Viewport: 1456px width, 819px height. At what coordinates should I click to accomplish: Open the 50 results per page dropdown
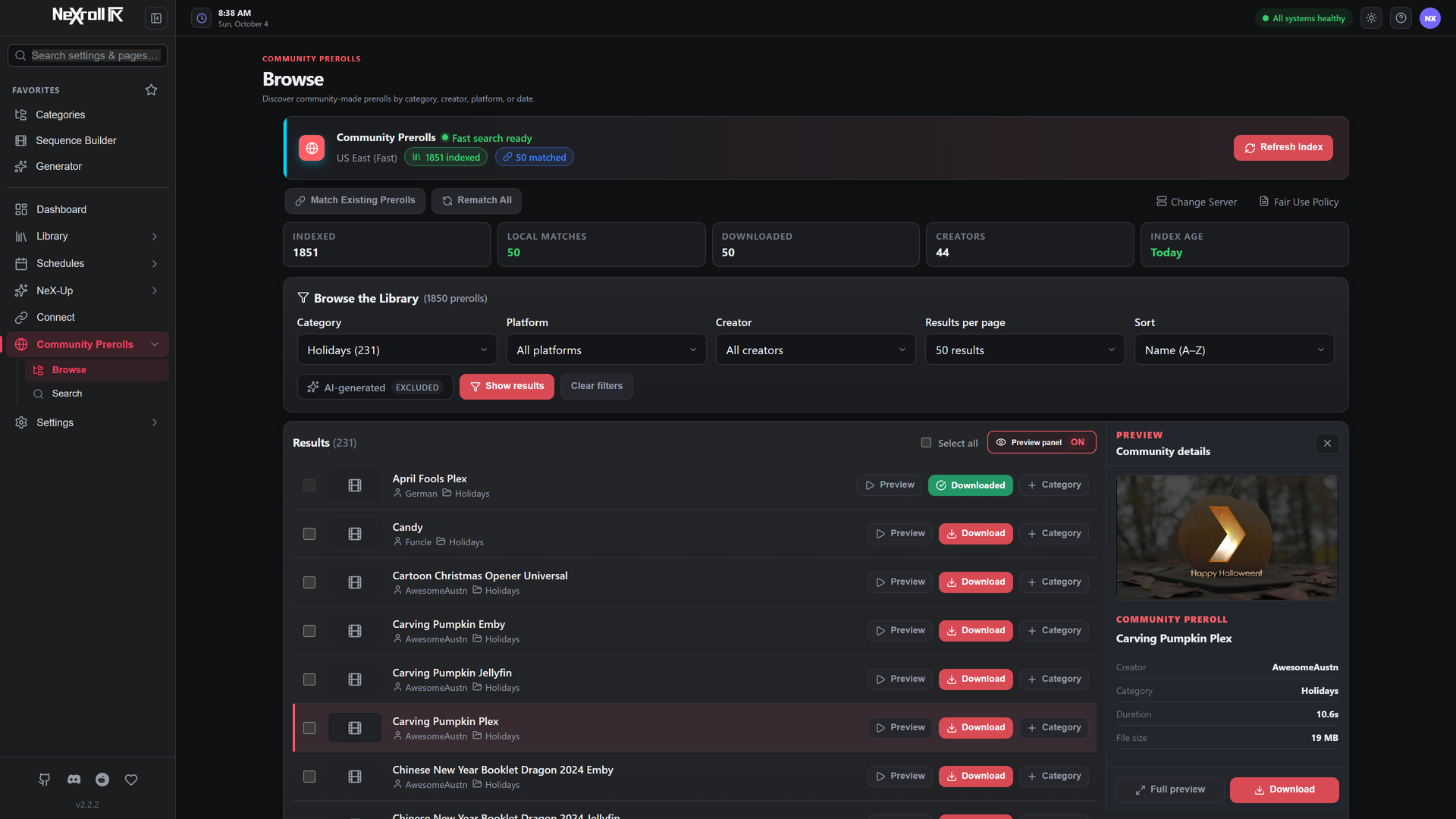tap(1025, 350)
